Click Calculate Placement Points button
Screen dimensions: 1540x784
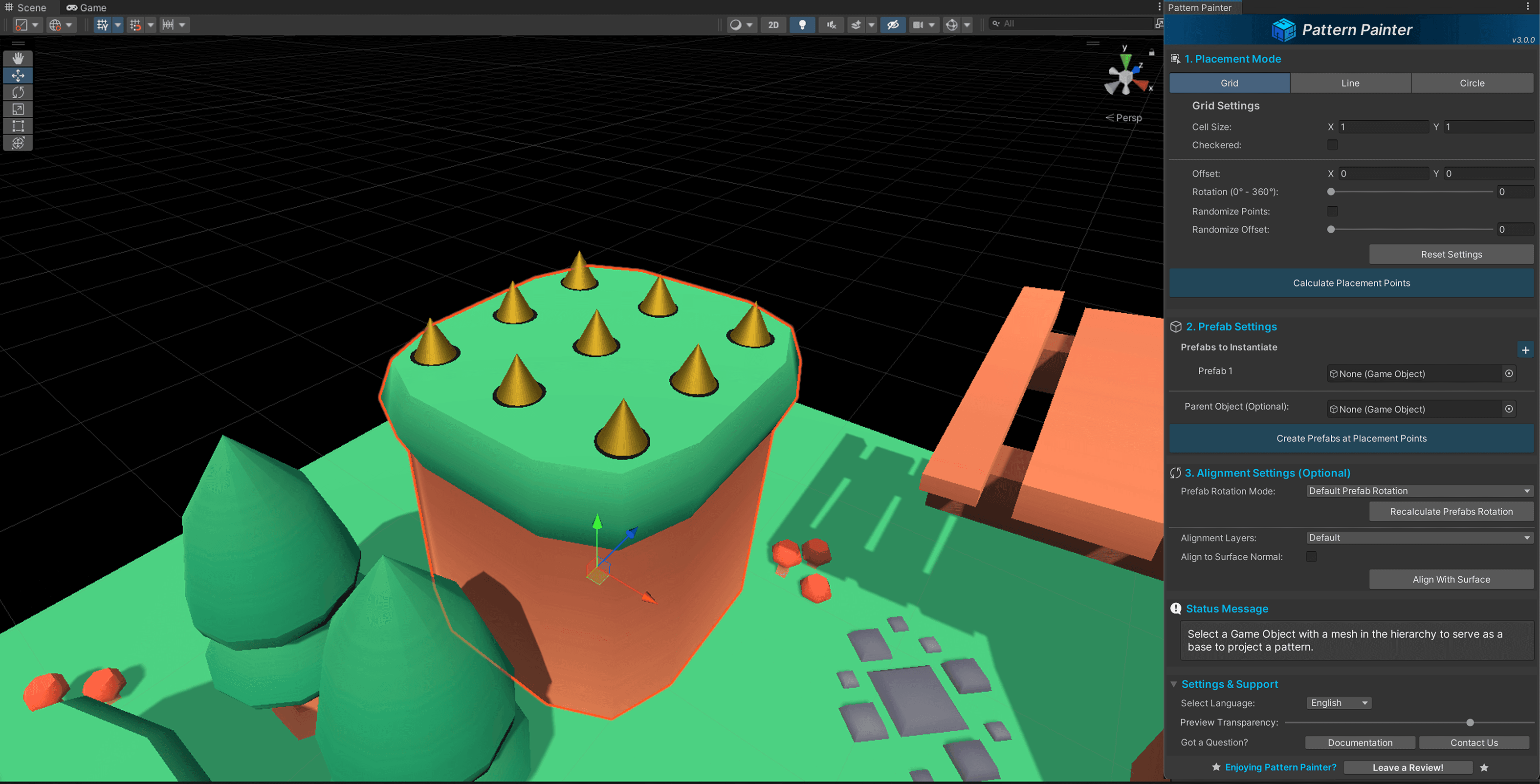(x=1351, y=283)
